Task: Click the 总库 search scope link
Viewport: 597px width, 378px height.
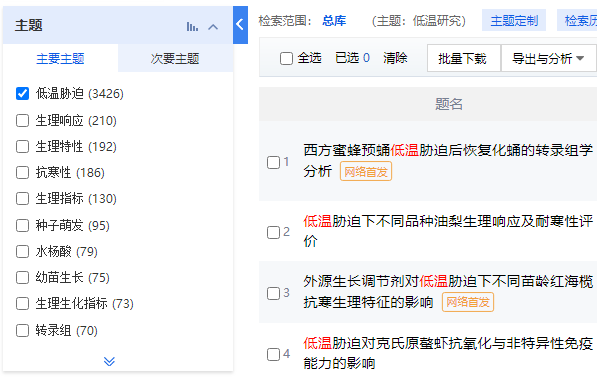Action: (334, 21)
